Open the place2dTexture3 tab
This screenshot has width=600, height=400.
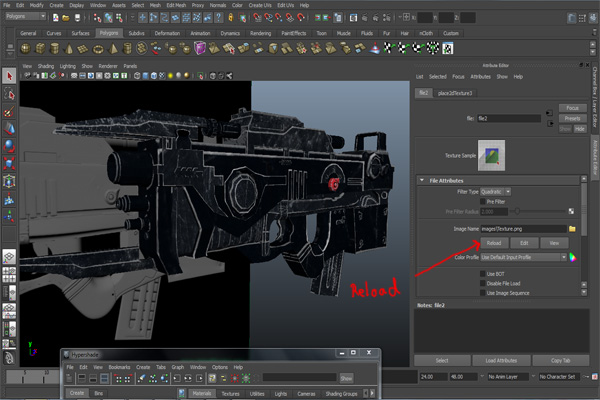pyautogui.click(x=455, y=93)
